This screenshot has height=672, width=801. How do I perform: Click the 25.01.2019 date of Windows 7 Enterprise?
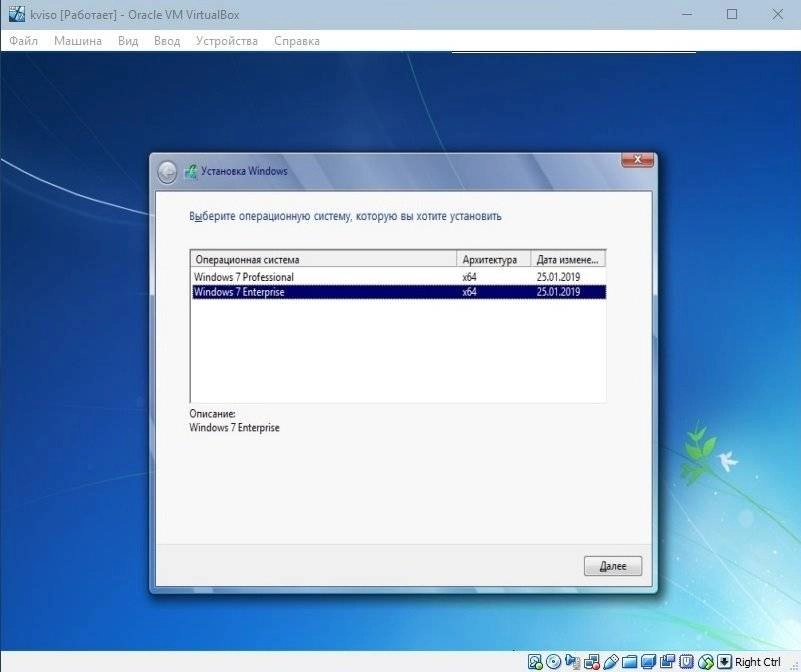coord(558,292)
